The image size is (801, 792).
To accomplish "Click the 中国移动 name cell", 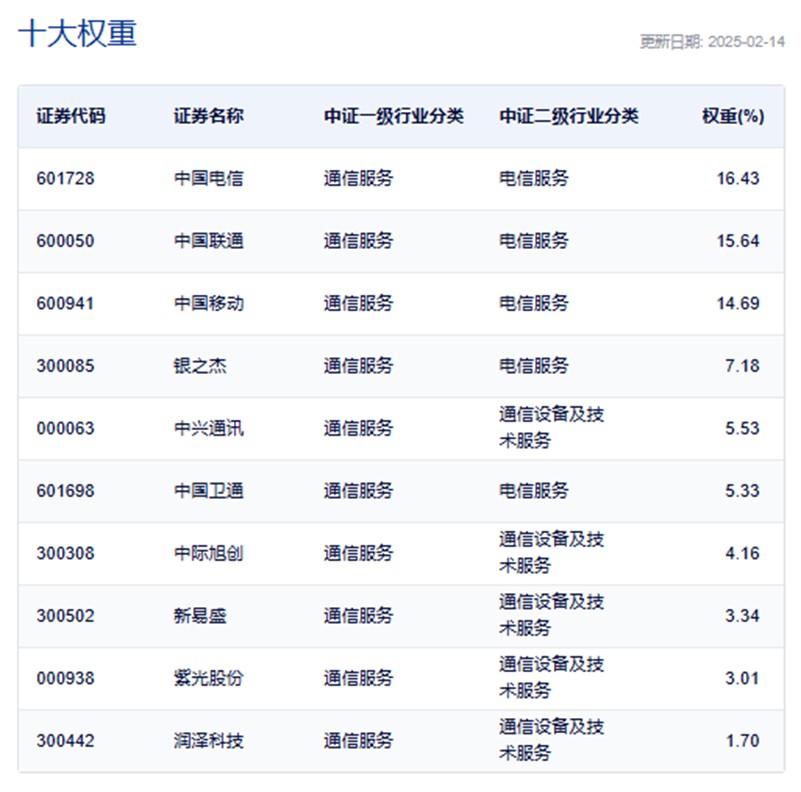I will (x=208, y=304).
